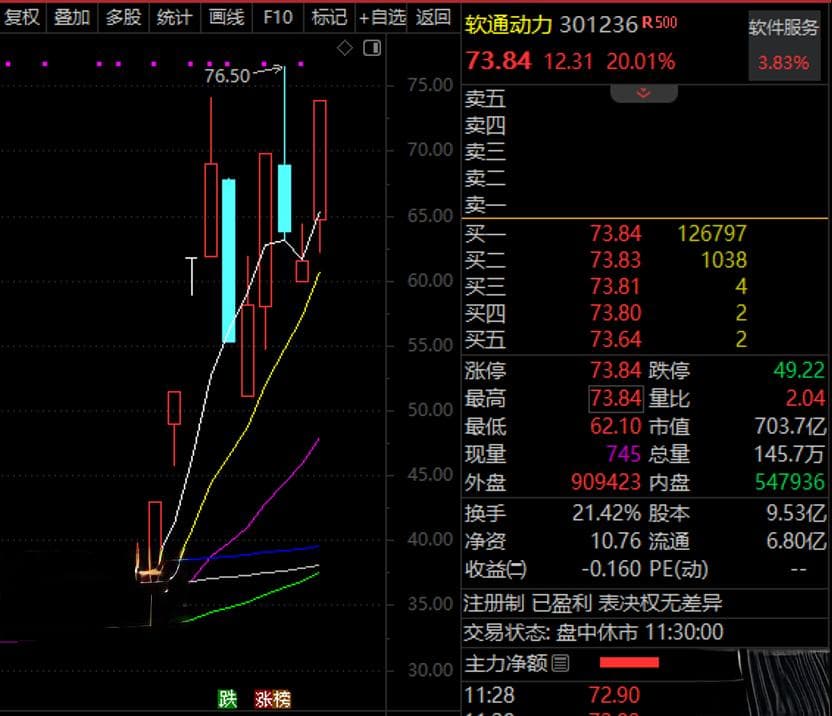Click the diamond icon above the chart

pyautogui.click(x=345, y=48)
